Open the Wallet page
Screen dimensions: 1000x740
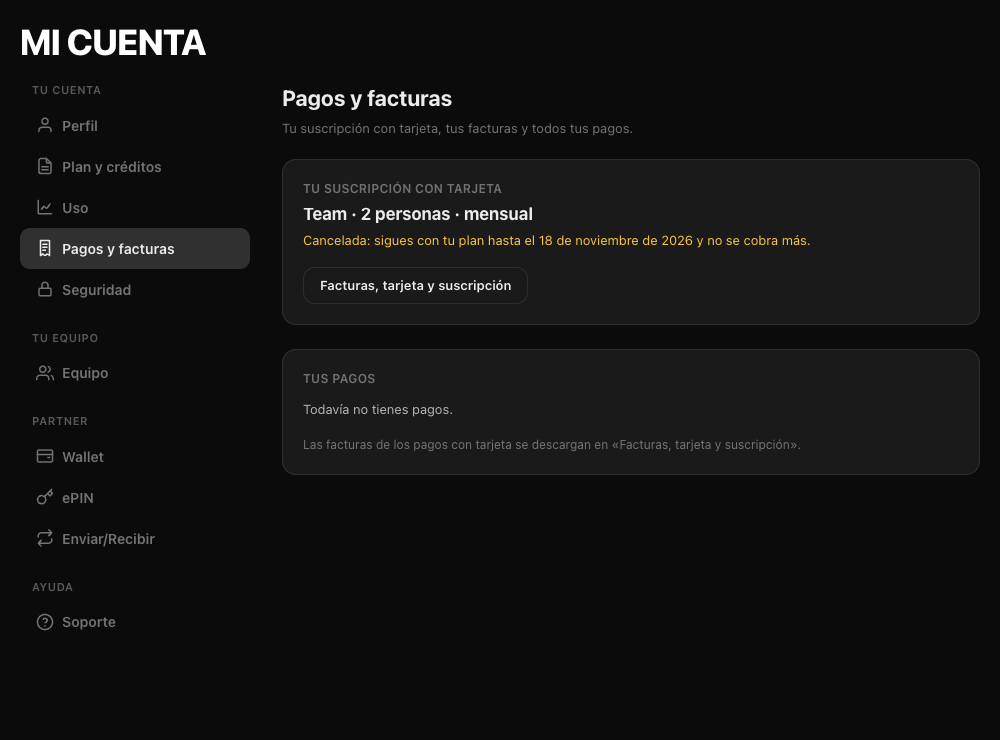tap(135, 457)
